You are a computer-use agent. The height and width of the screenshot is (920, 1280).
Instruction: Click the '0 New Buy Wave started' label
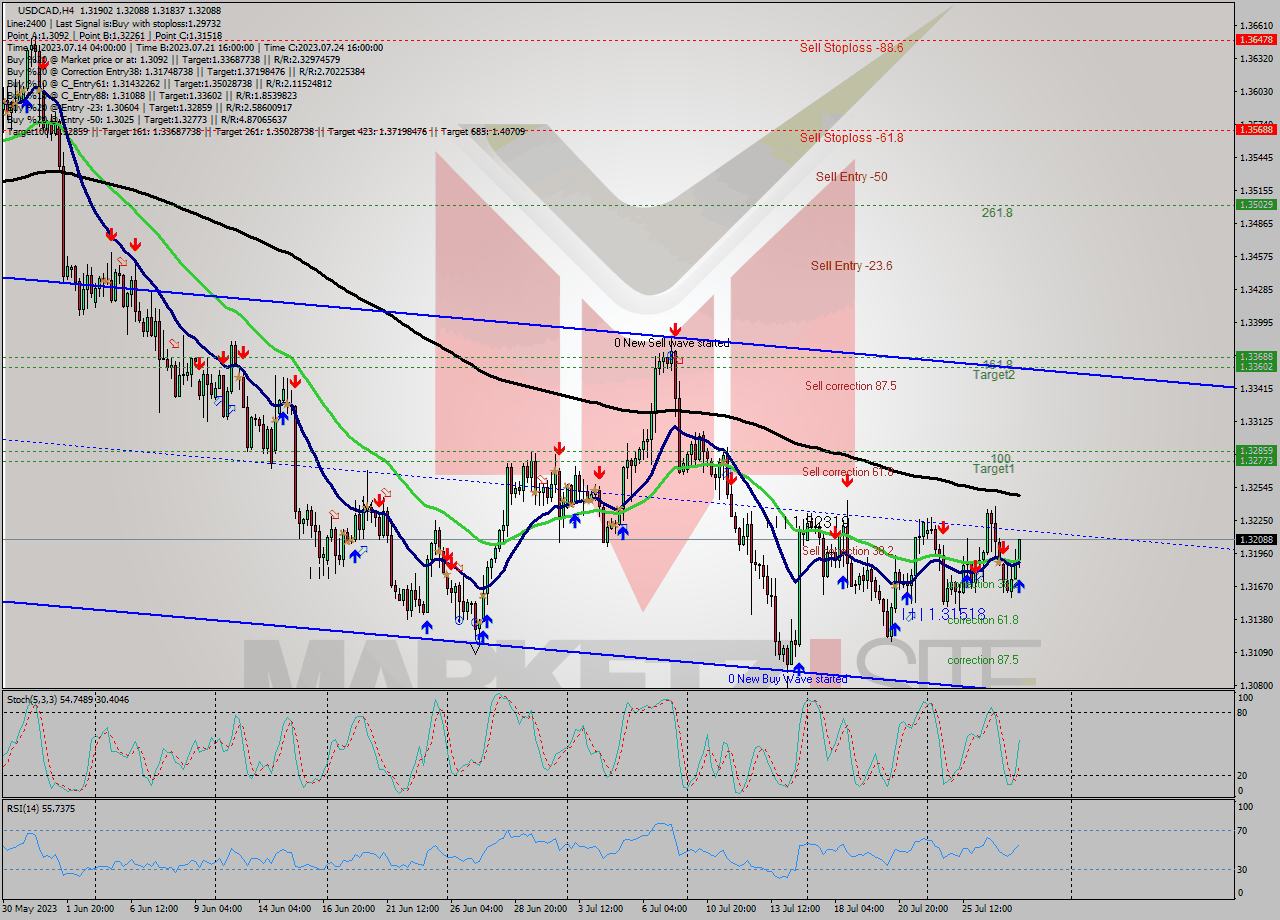tap(787, 679)
